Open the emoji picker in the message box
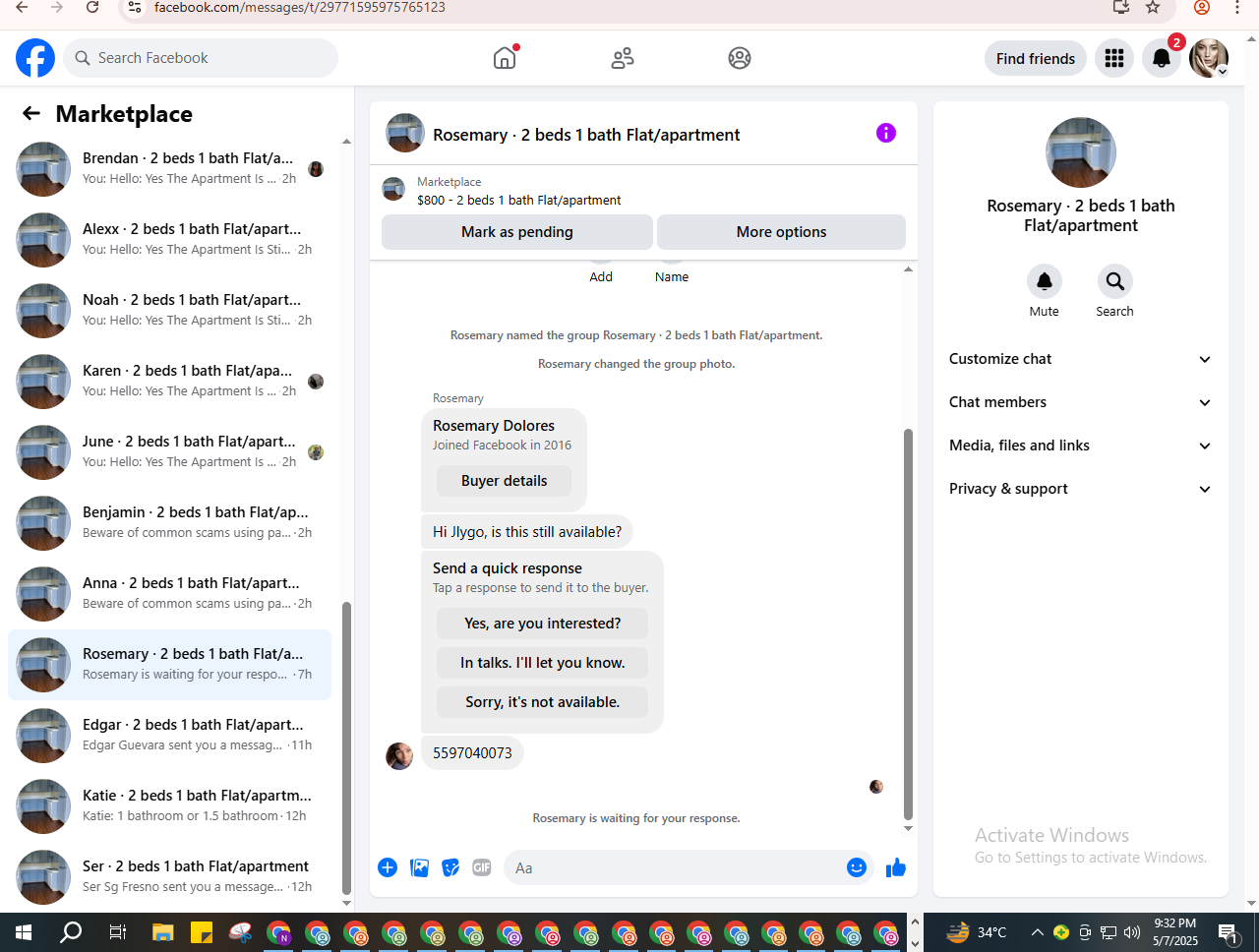The image size is (1259, 952). [x=857, y=867]
